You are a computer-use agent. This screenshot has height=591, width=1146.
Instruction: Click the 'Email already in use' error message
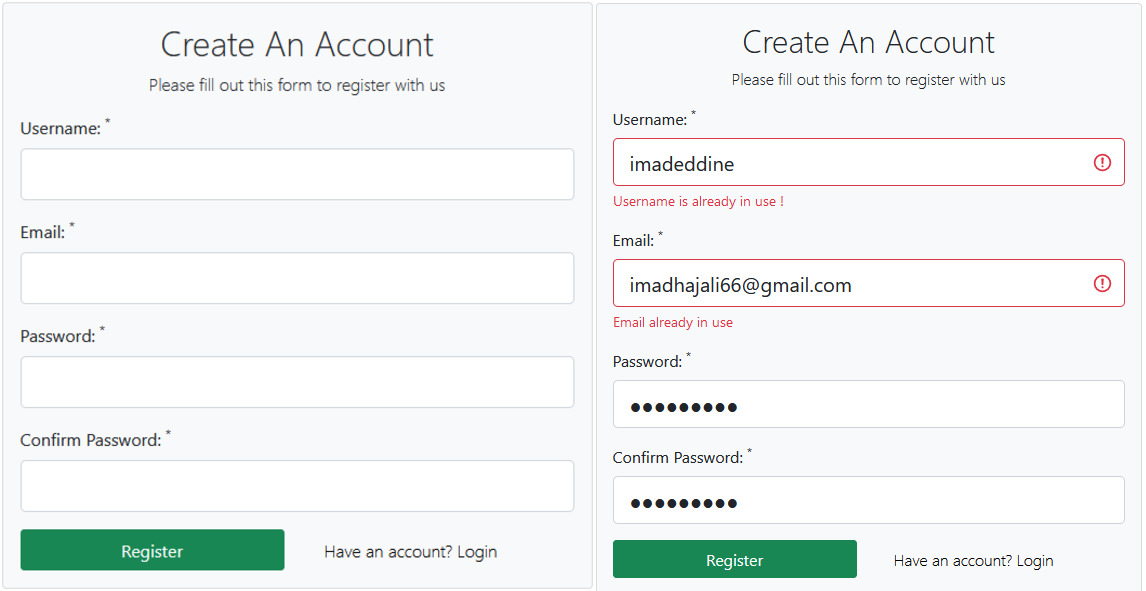(673, 322)
